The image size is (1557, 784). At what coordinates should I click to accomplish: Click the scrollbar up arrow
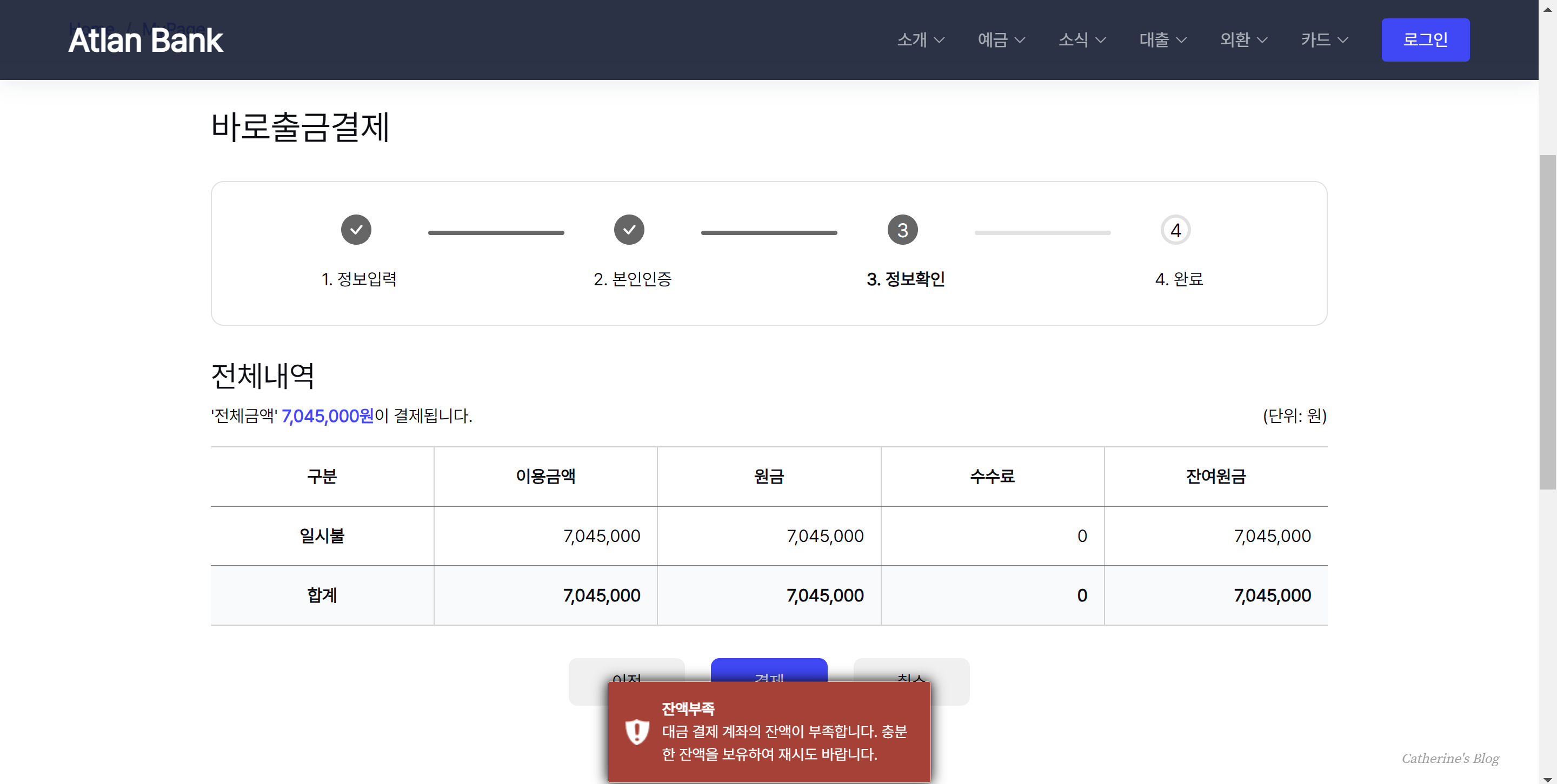(1547, 9)
